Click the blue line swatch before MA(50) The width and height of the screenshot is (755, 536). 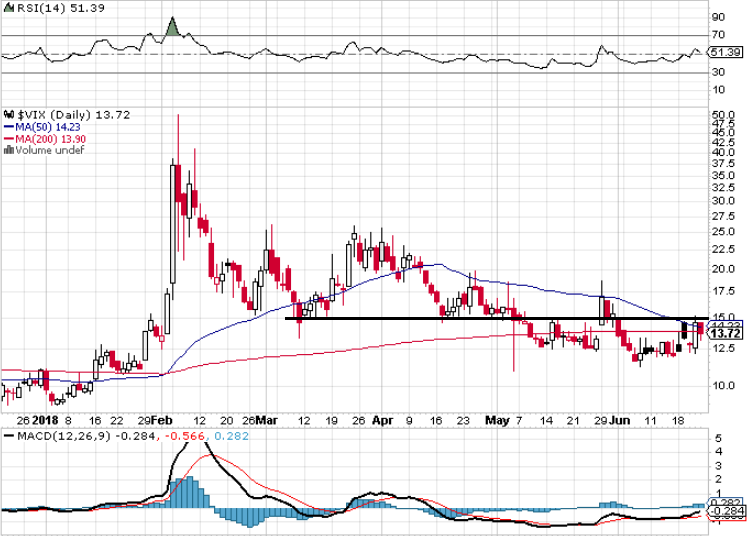point(9,127)
